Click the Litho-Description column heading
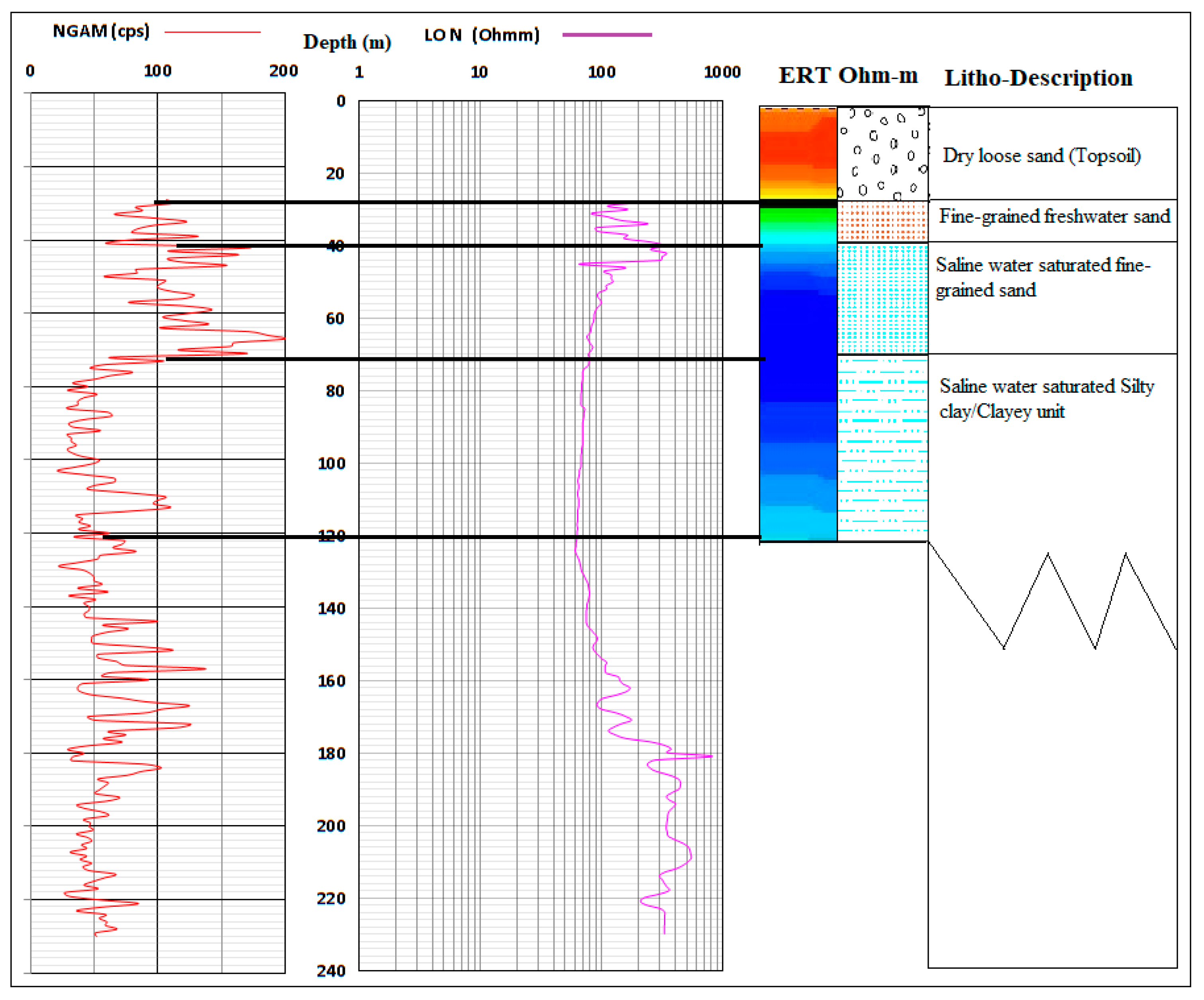Screen dimensions: 1204x1000 pyautogui.click(x=1038, y=78)
